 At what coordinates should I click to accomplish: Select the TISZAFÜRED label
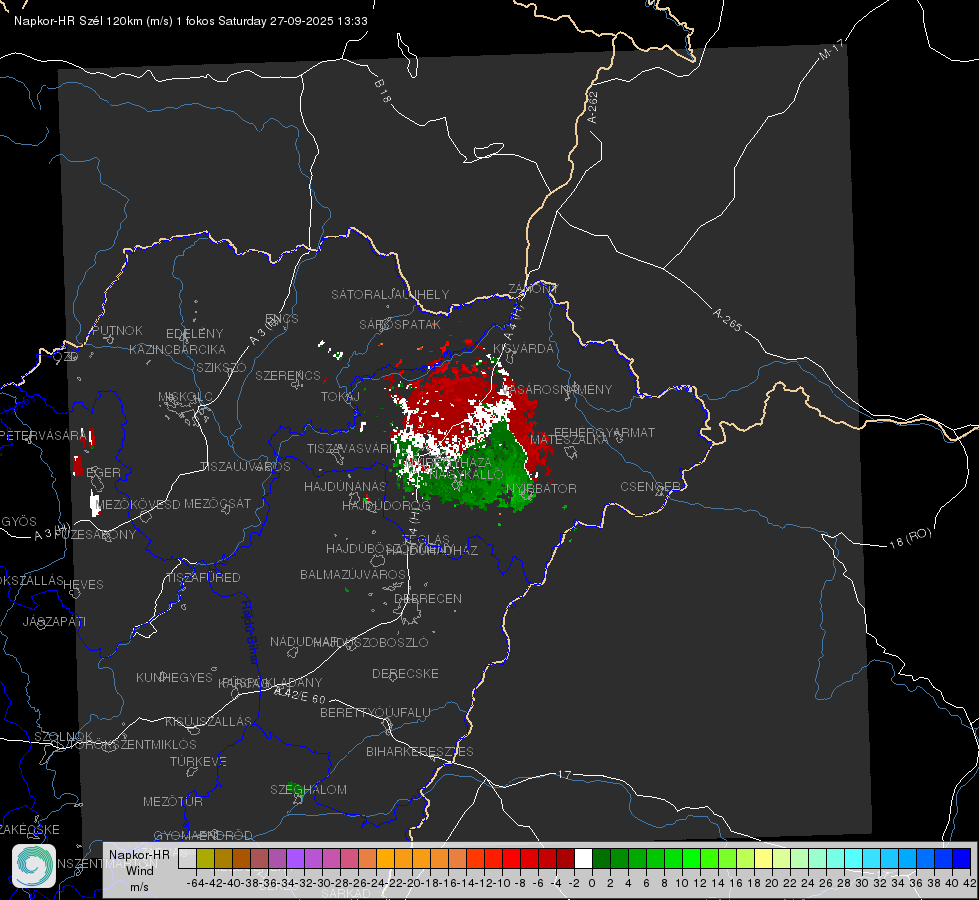click(203, 578)
